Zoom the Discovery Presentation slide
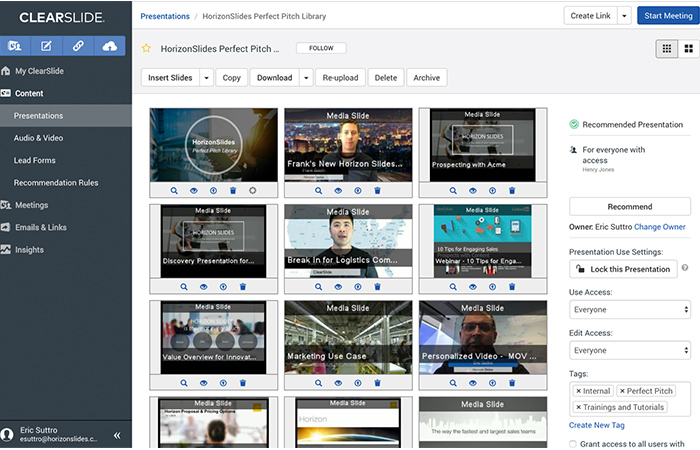Viewport: 700px width, 450px height. 184,287
